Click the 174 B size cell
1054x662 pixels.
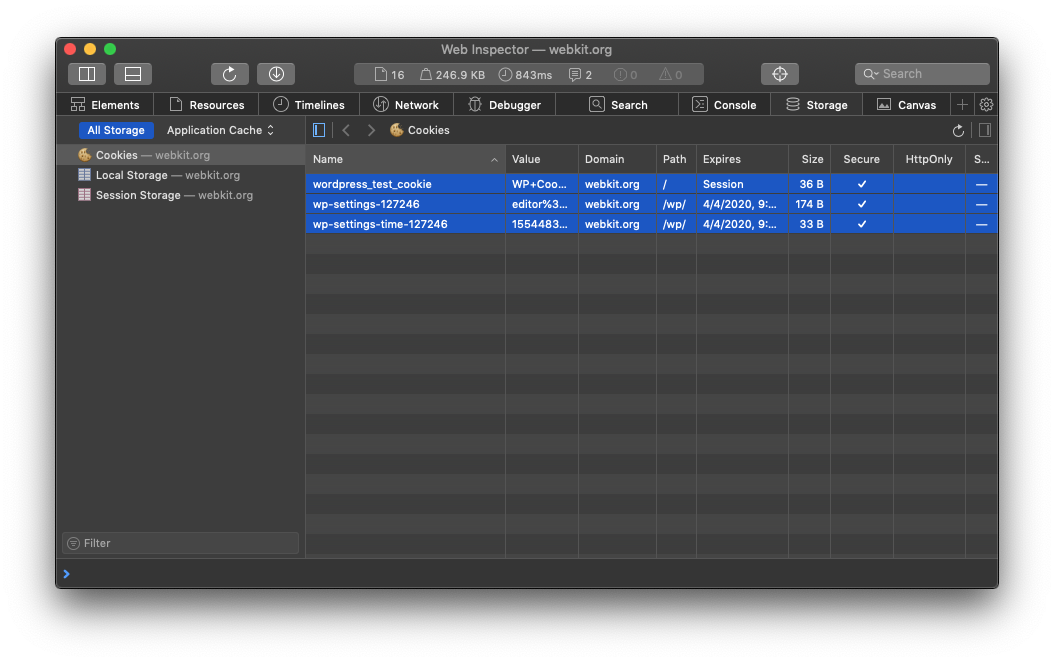coord(809,204)
